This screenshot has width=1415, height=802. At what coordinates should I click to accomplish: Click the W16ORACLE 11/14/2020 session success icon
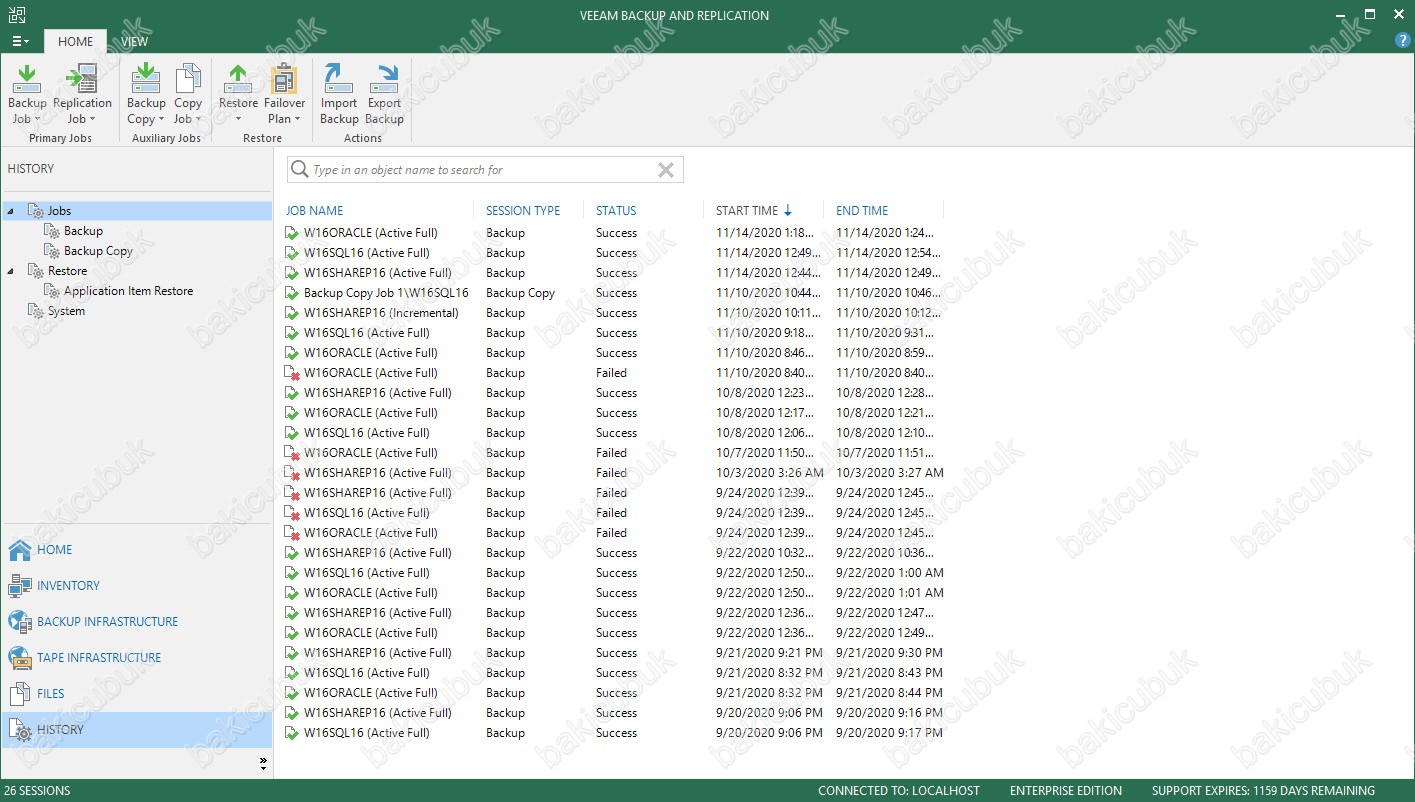tap(292, 233)
